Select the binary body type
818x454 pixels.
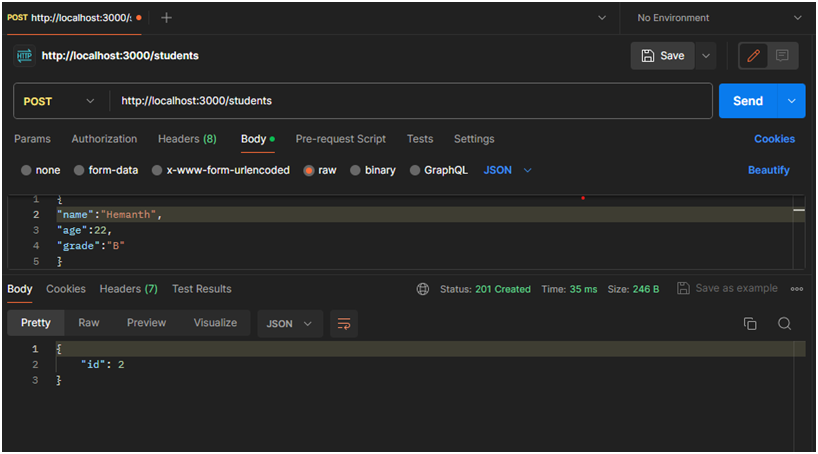pos(372,170)
